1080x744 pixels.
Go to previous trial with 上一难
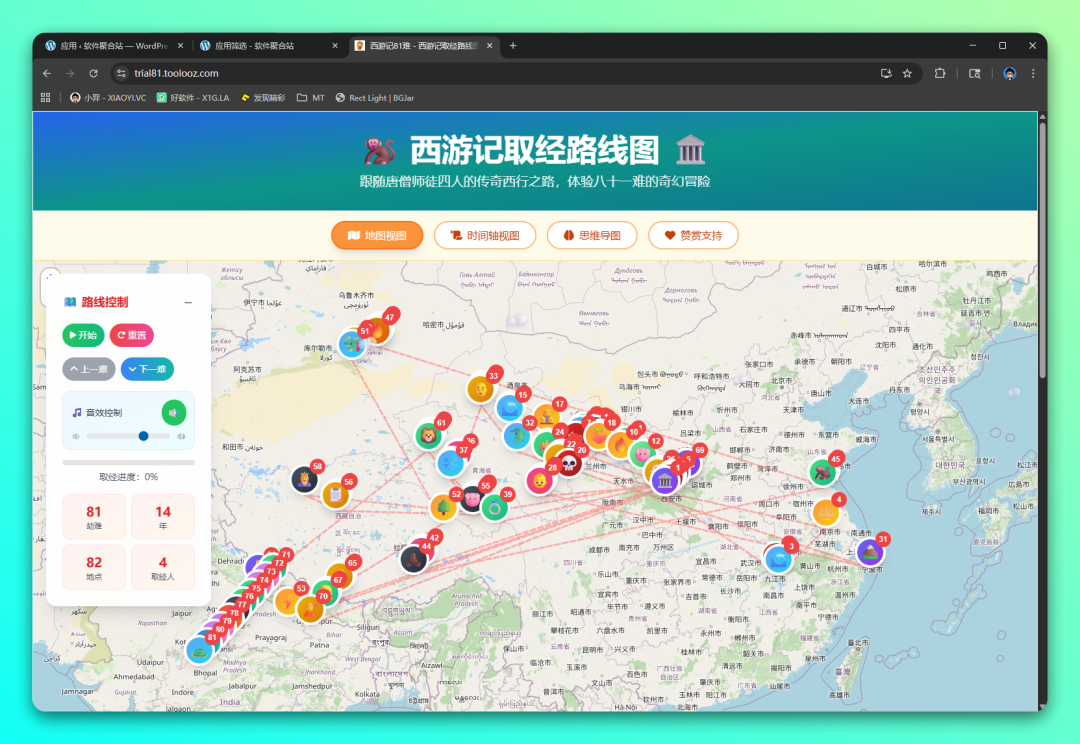pos(88,369)
